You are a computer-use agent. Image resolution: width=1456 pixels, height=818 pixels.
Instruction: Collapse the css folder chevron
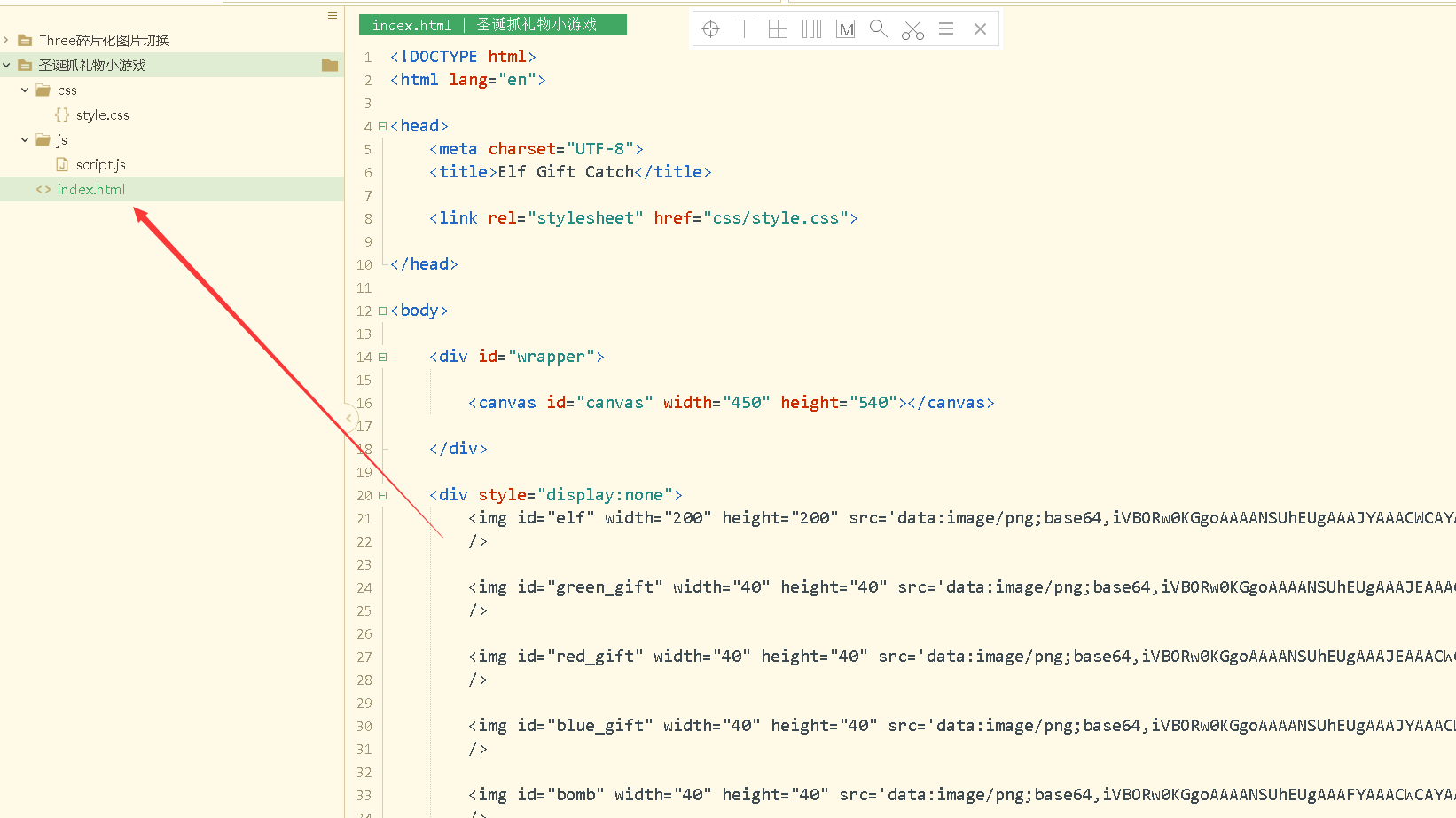pyautogui.click(x=25, y=90)
